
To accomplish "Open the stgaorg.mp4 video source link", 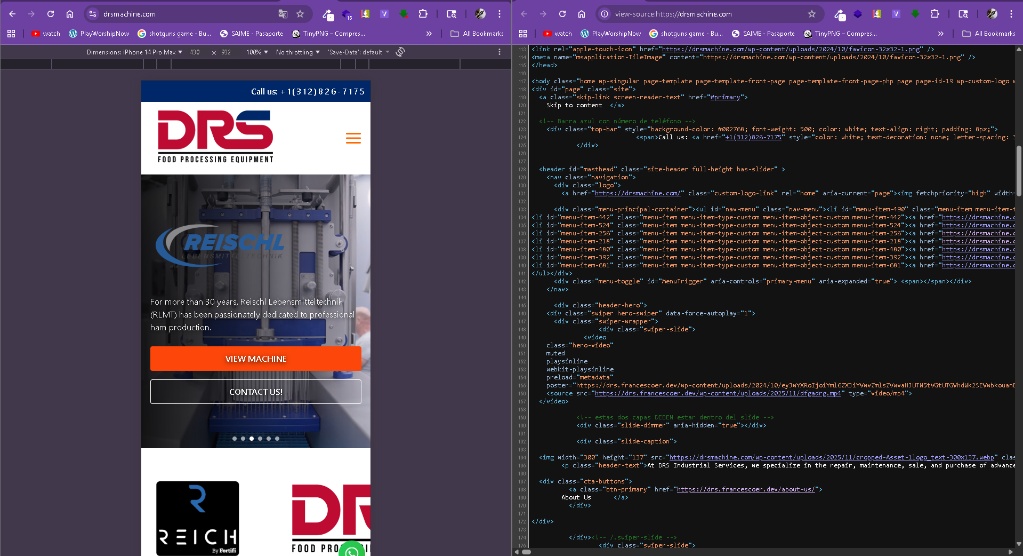I will click(717, 394).
